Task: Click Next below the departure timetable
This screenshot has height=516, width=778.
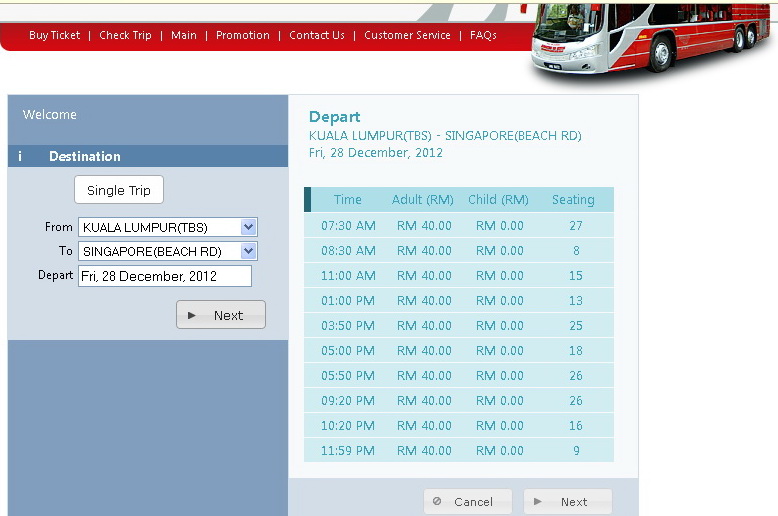Action: tap(568, 502)
